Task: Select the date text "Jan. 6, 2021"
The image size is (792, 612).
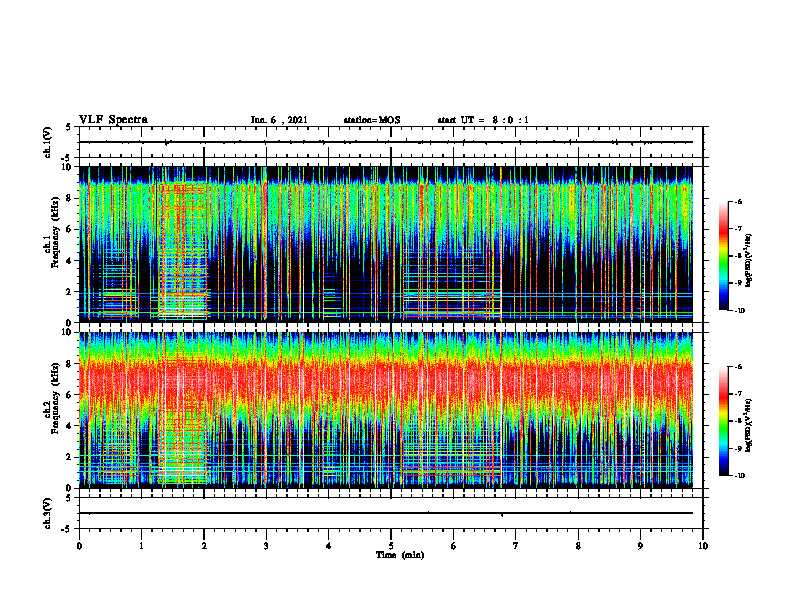Action: [x=279, y=120]
